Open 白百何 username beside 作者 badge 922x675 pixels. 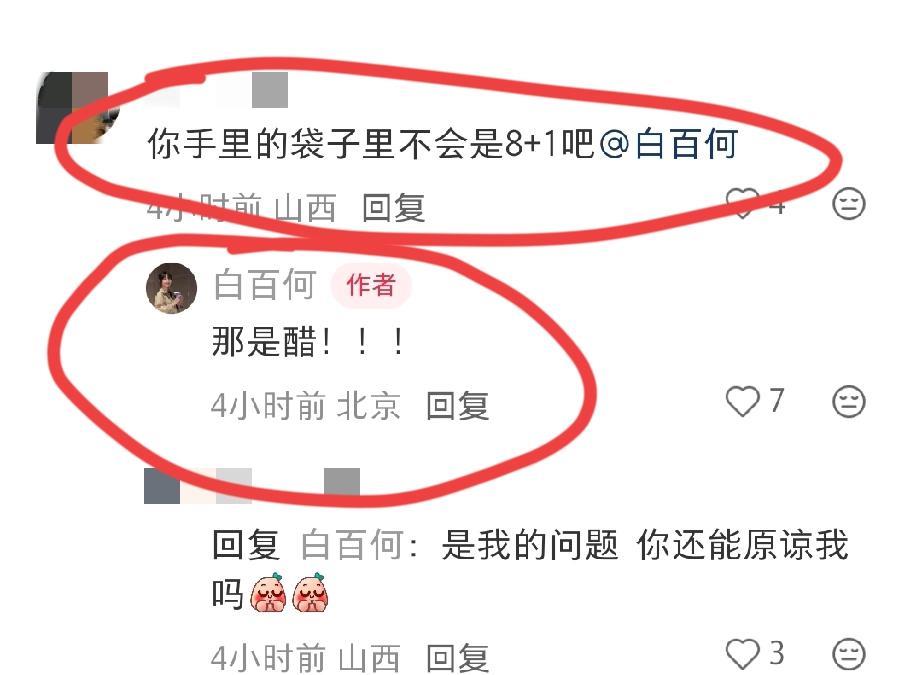264,285
